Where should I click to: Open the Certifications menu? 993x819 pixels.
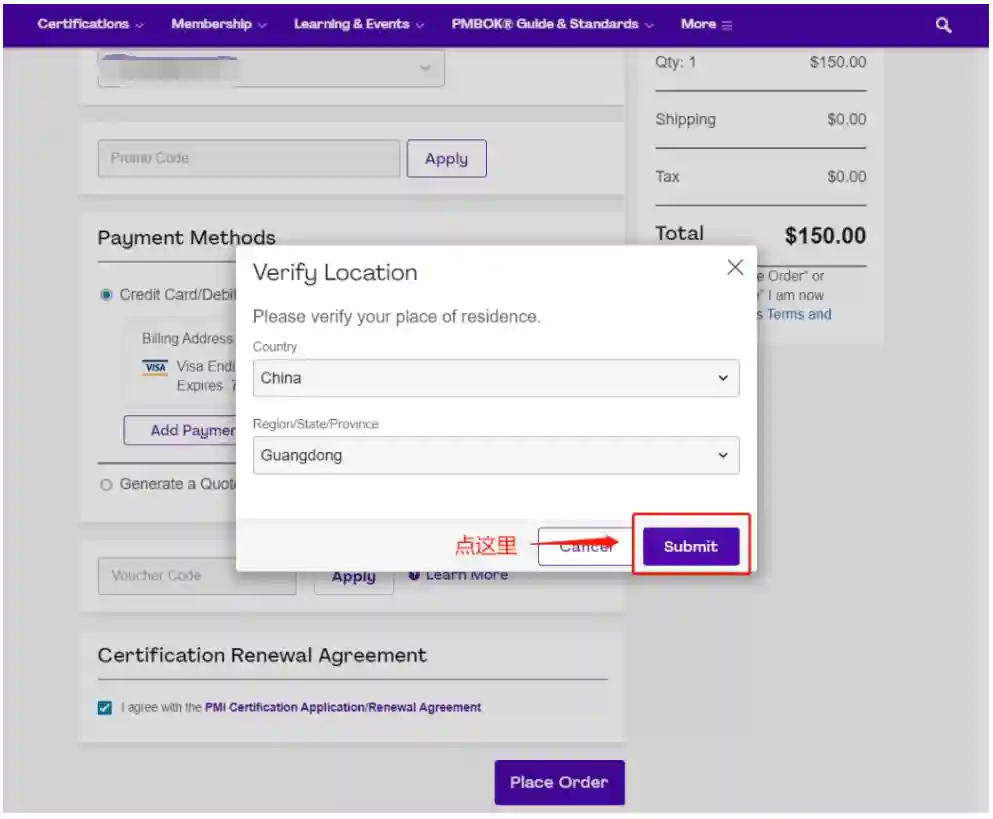(x=90, y=24)
